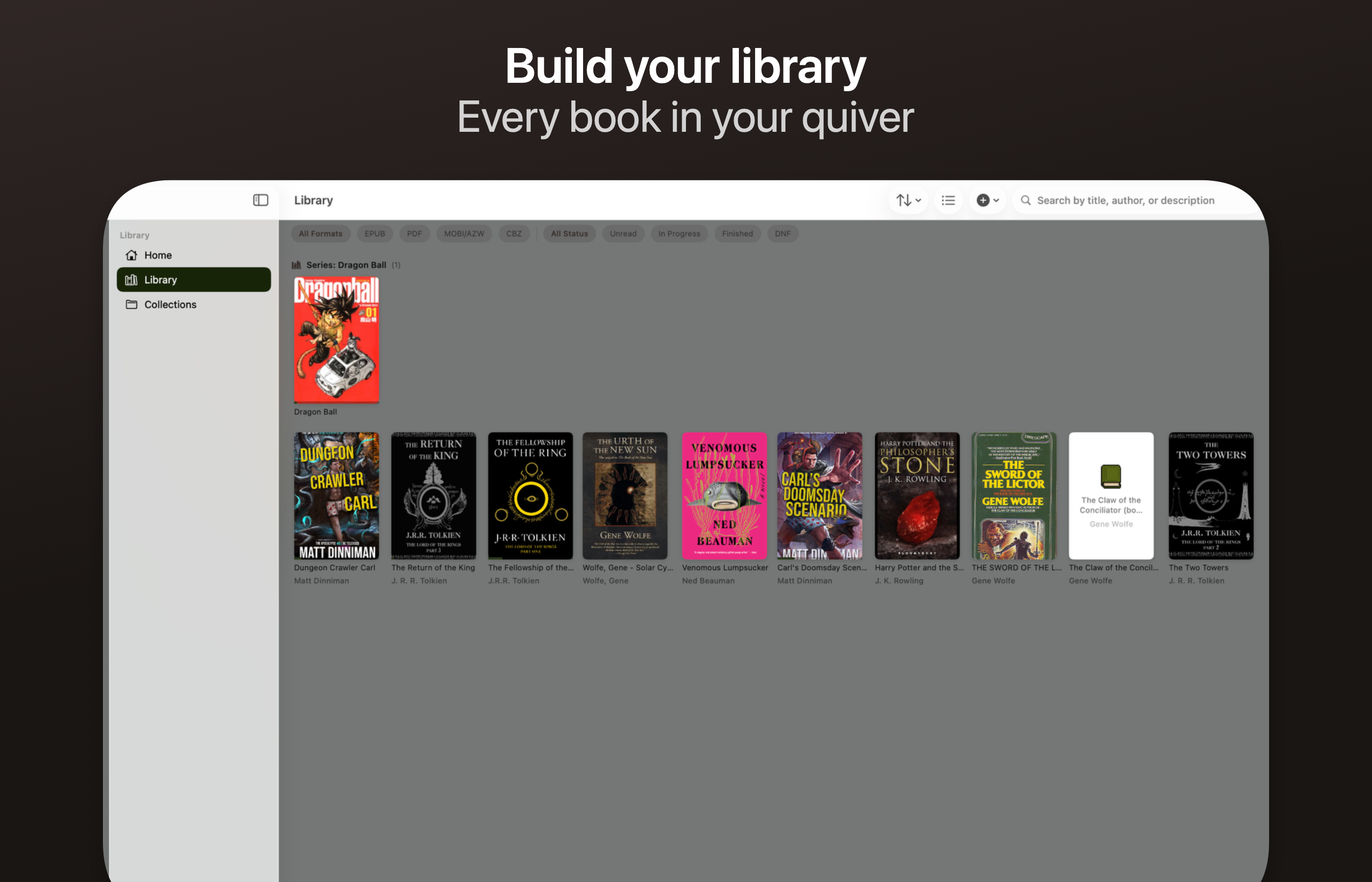
Task: Click the Library books icon in sidebar
Action: (x=131, y=279)
